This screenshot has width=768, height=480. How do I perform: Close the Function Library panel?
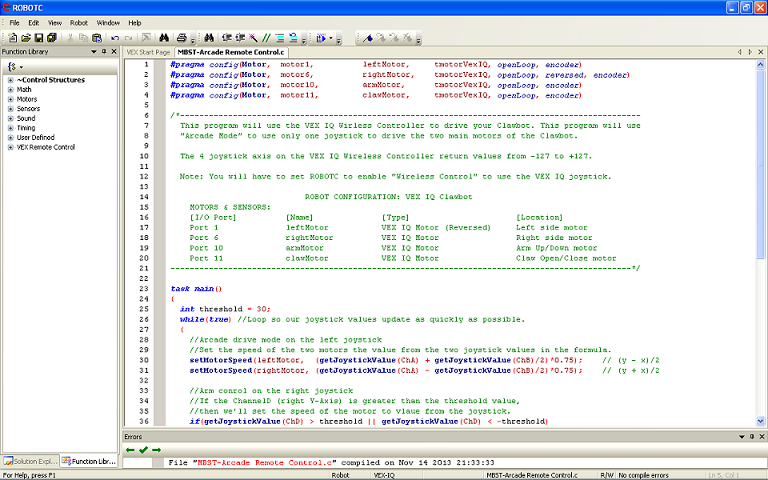[x=114, y=51]
